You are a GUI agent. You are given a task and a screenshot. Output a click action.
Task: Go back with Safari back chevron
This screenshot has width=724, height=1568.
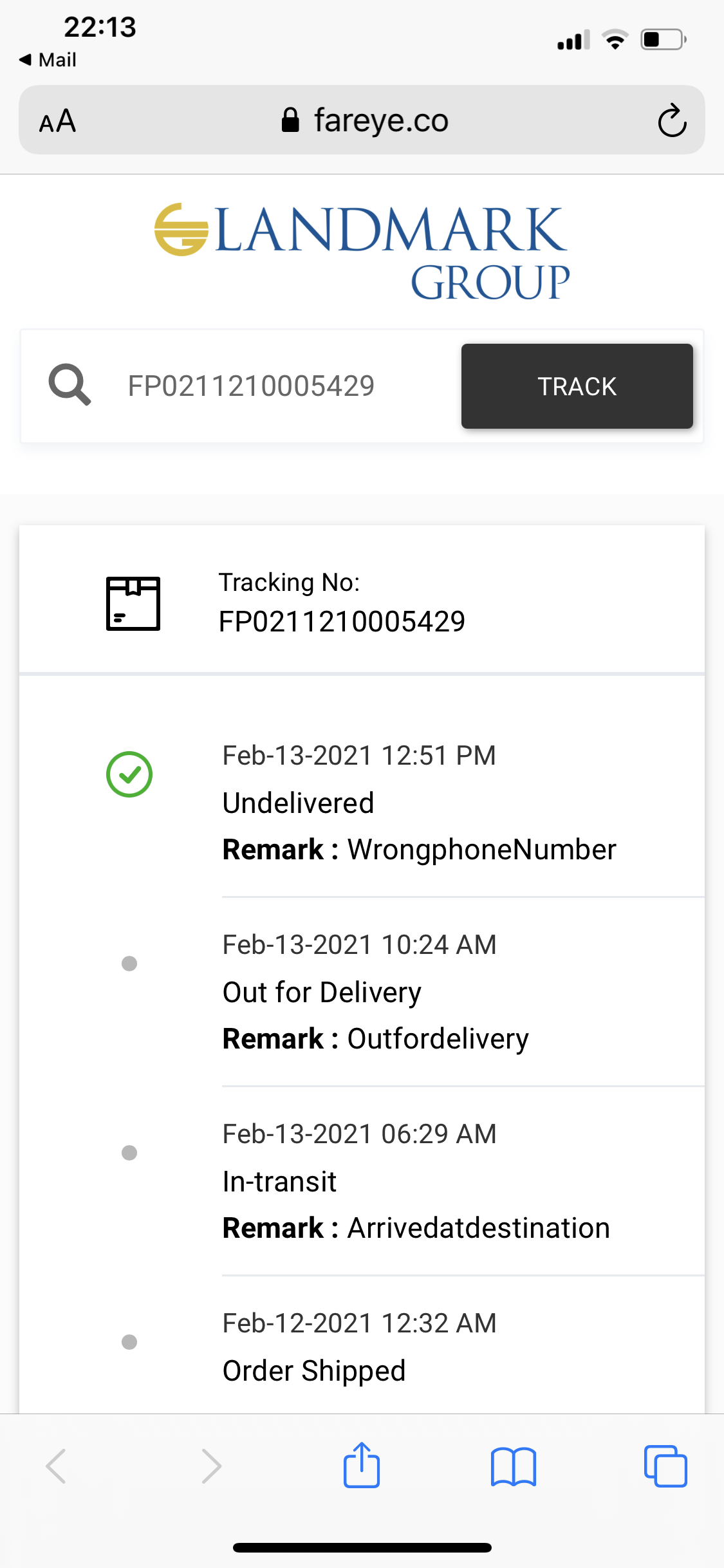(56, 1466)
